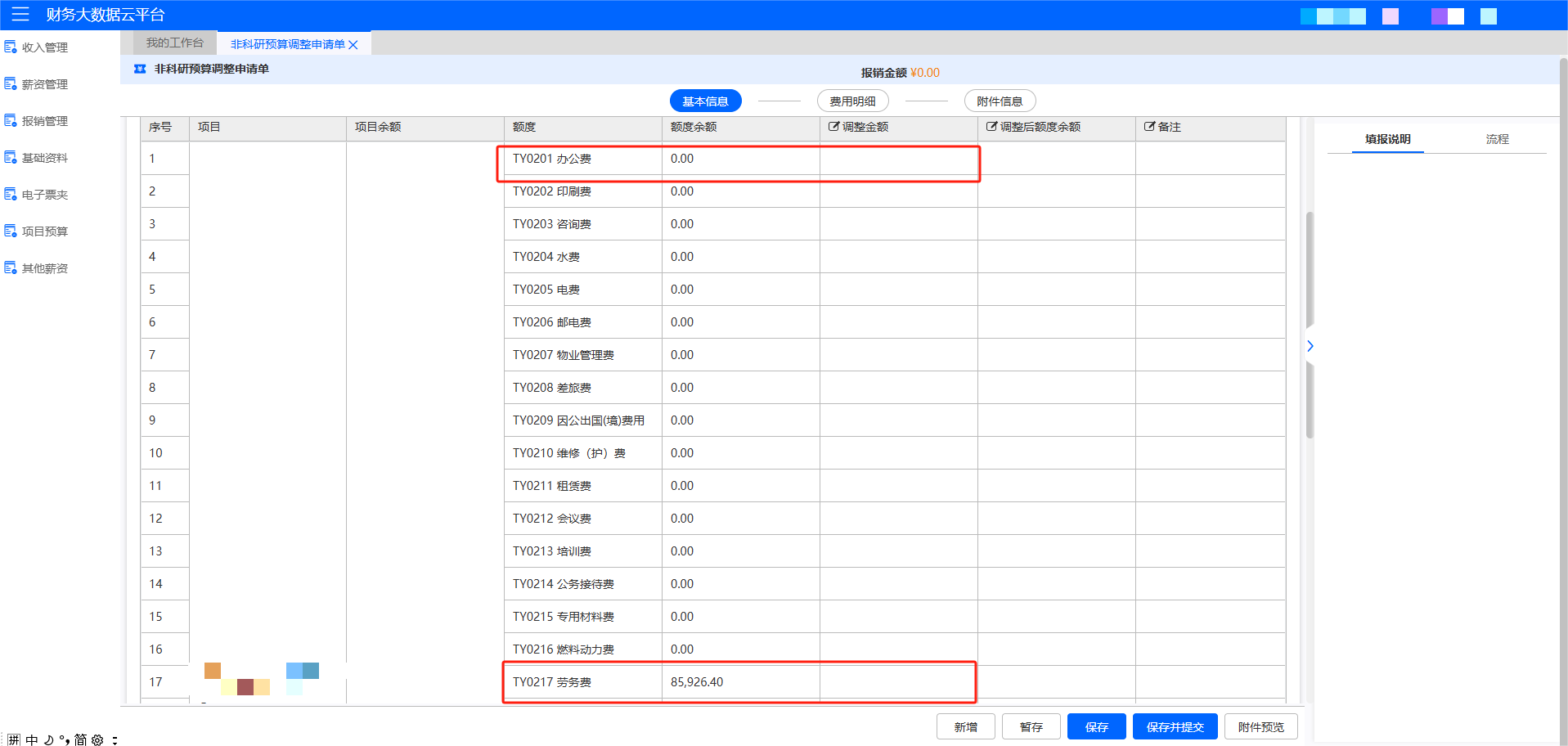Go to 基本信息 step

coord(705,101)
